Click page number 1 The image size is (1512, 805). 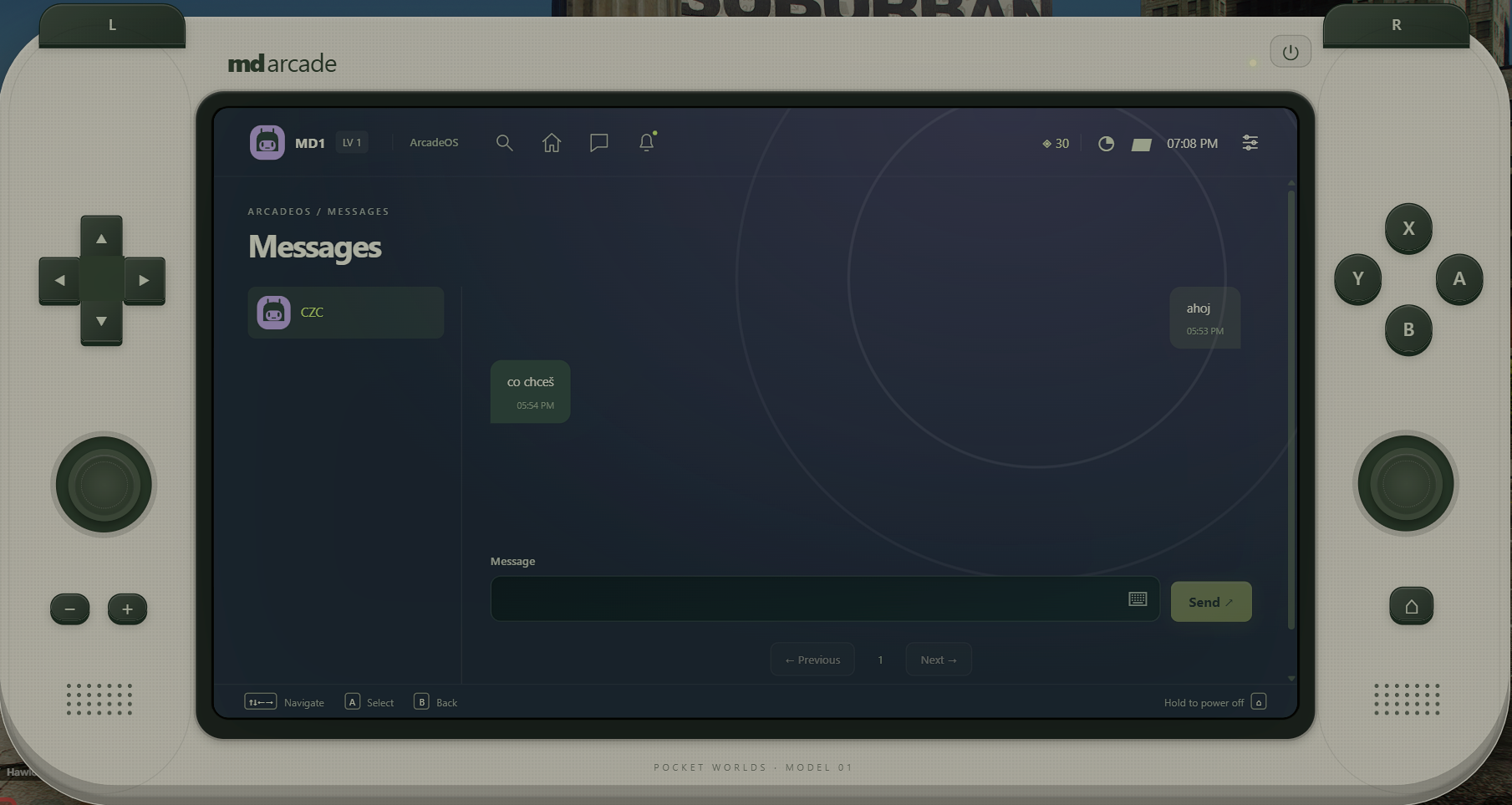point(880,660)
